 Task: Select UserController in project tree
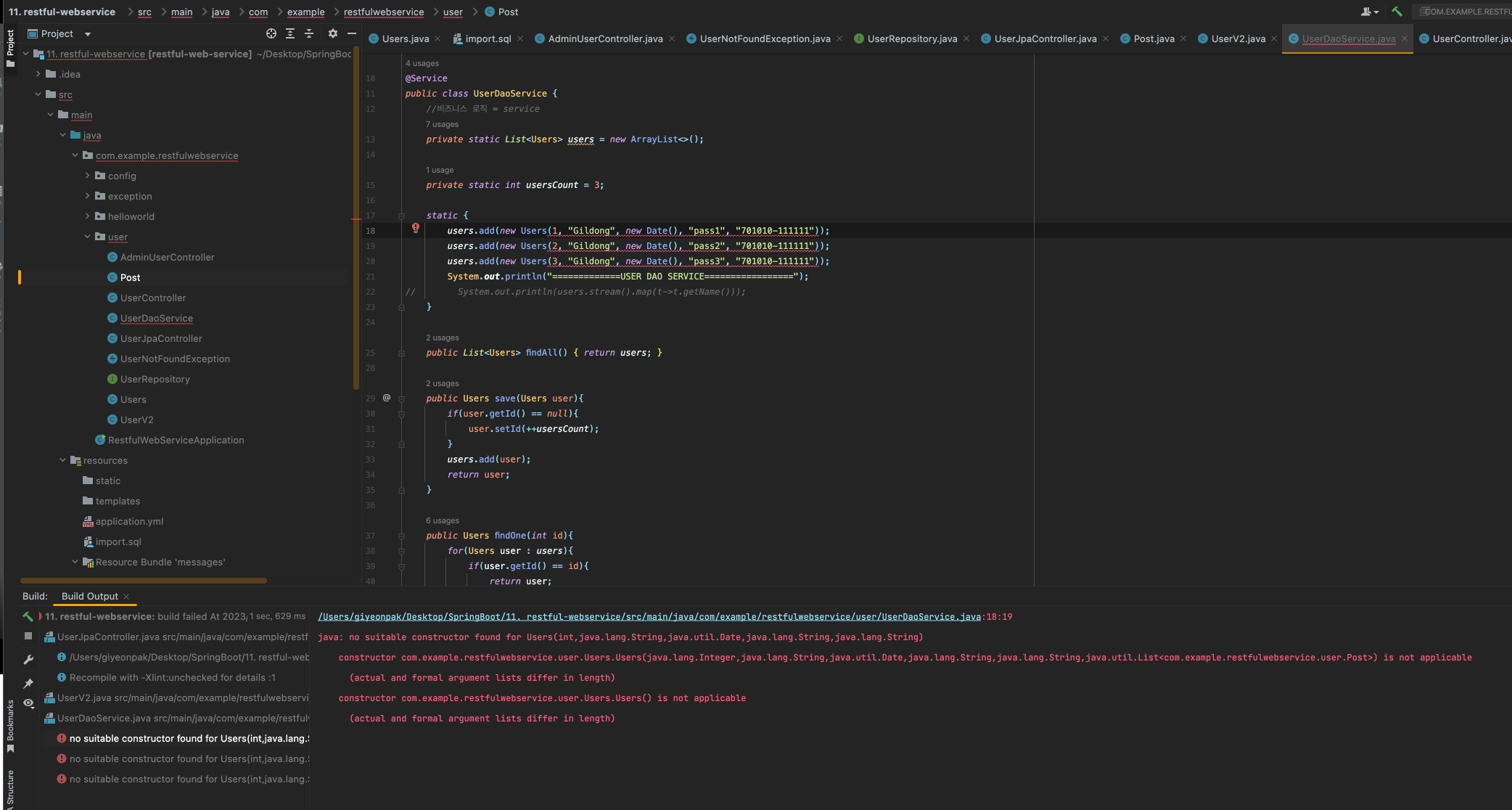[x=153, y=298]
